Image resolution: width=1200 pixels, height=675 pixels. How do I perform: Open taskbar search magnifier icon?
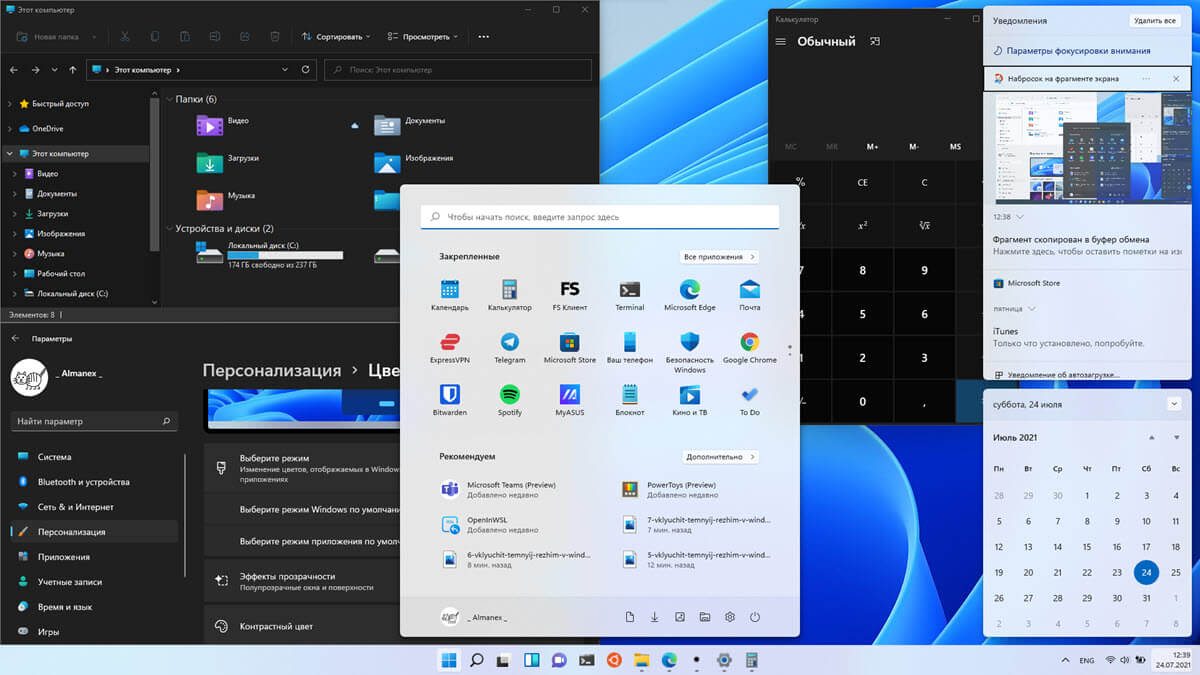point(477,660)
